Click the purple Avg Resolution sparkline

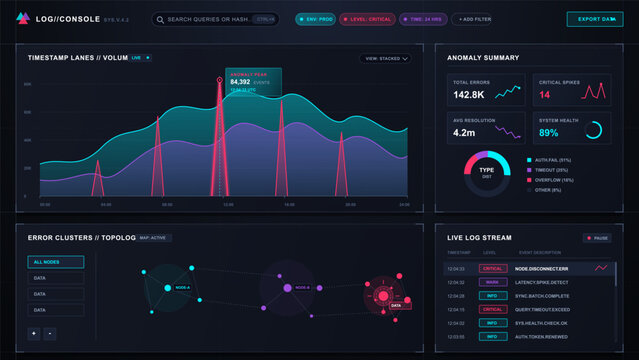point(508,132)
